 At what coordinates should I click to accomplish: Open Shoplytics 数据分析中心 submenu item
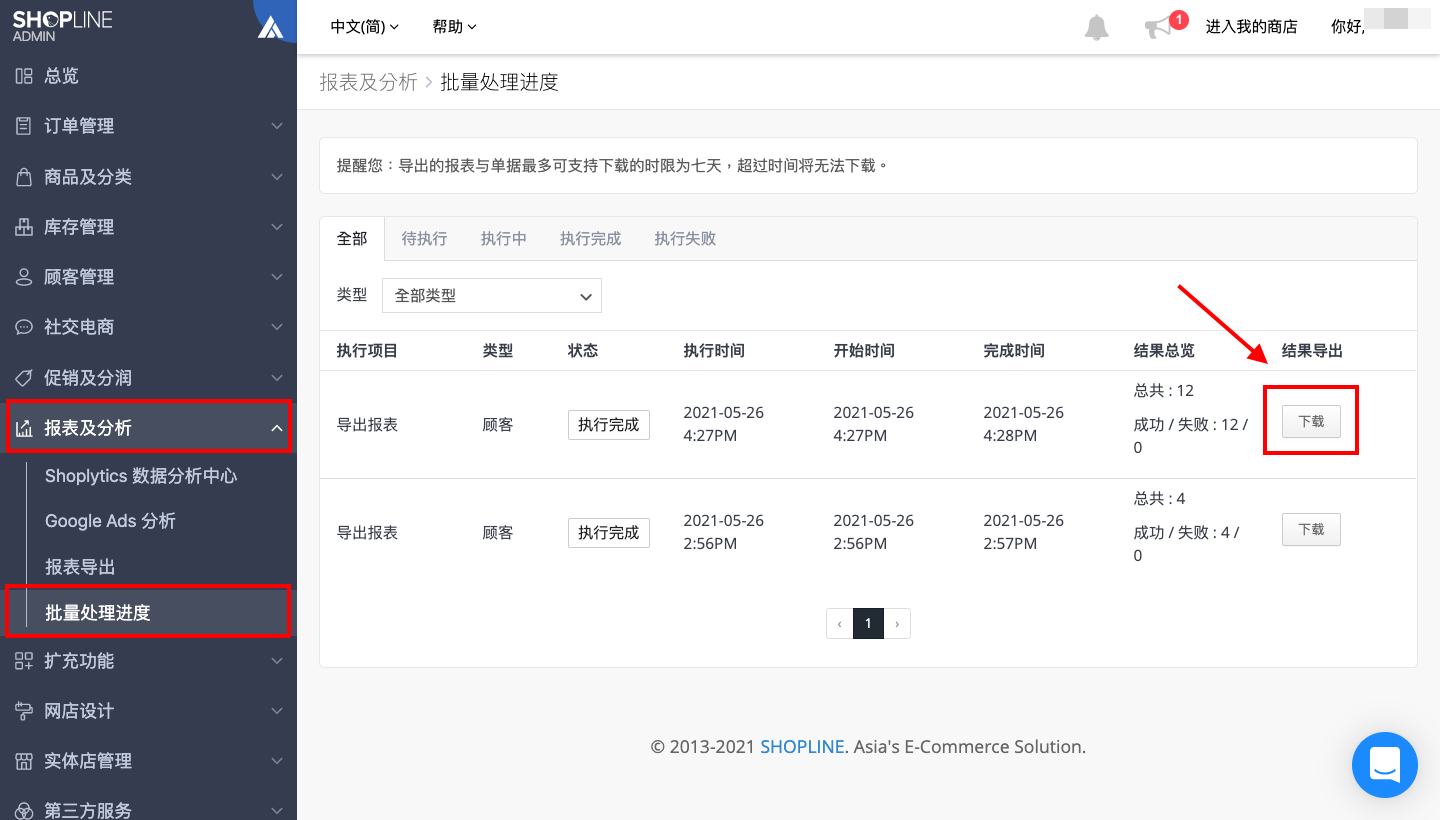(141, 476)
